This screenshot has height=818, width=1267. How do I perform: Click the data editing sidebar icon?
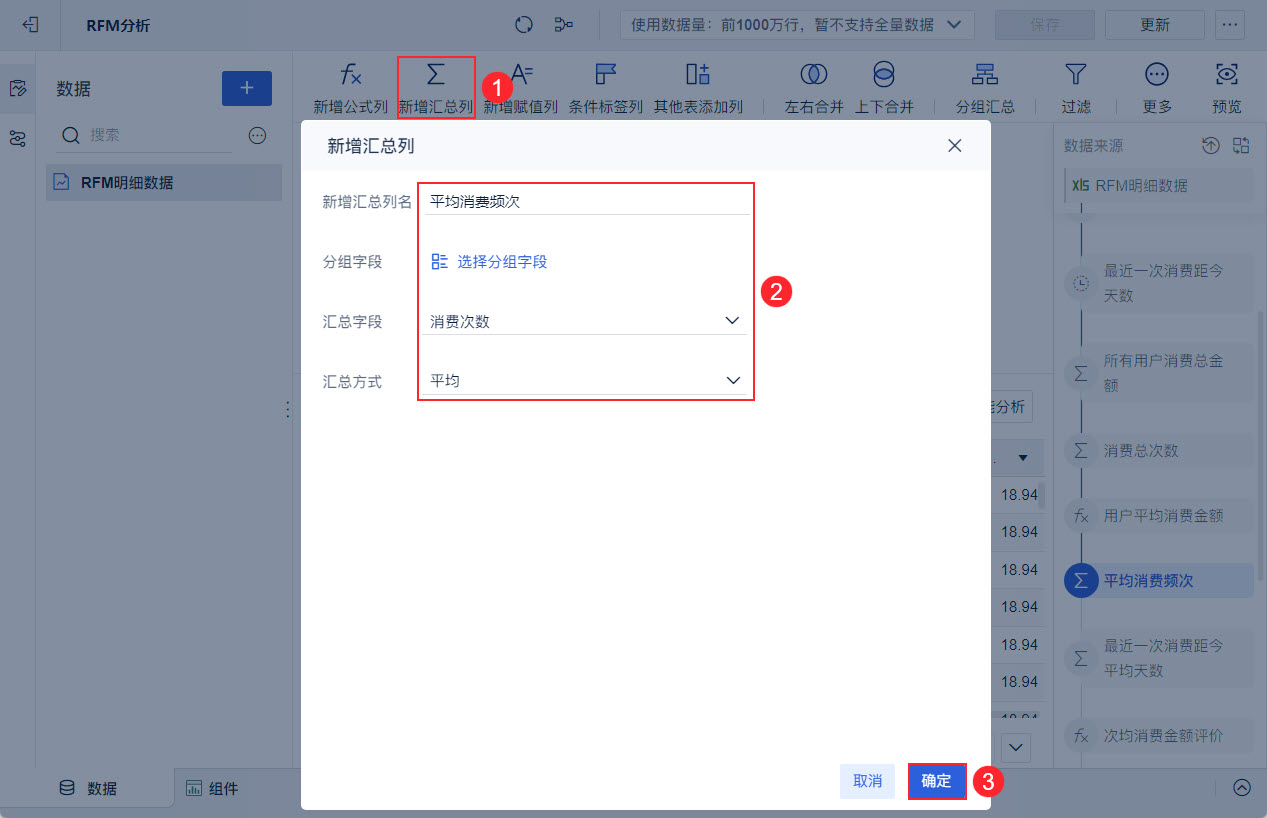pyautogui.click(x=17, y=88)
